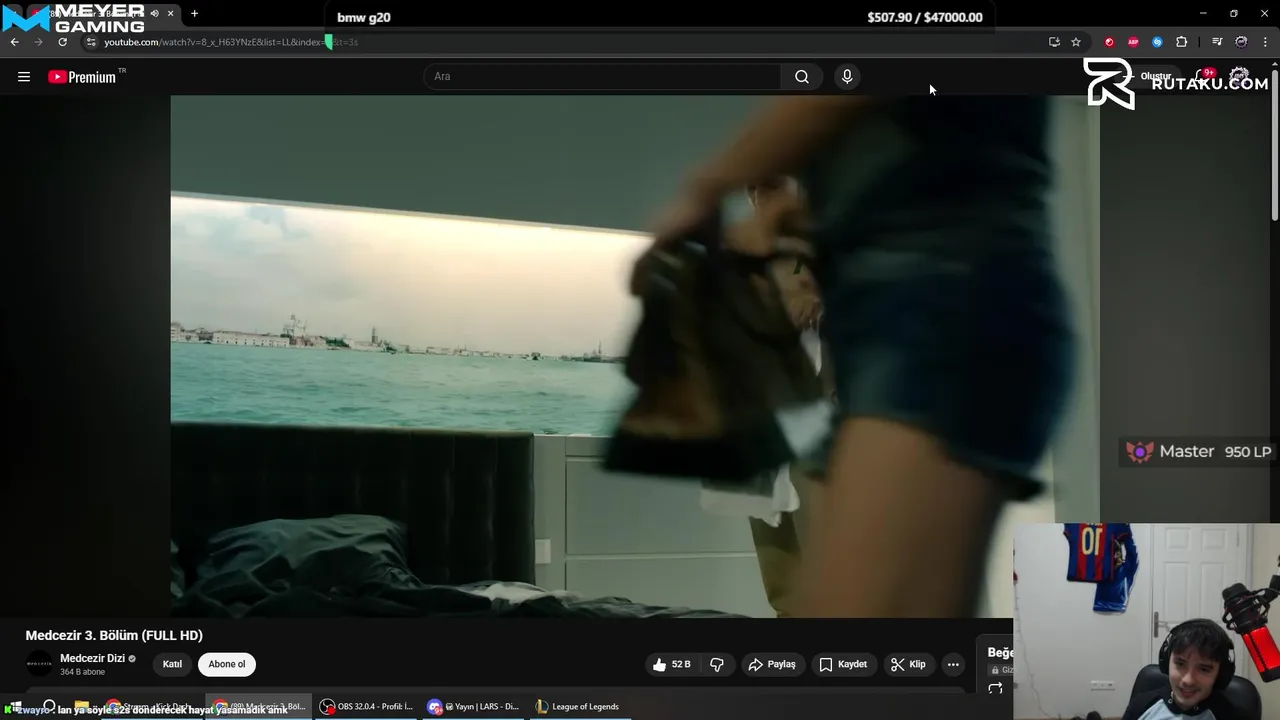Toggle playlist loop icon in side panel
Image resolution: width=1280 pixels, height=720 pixels.
995,689
